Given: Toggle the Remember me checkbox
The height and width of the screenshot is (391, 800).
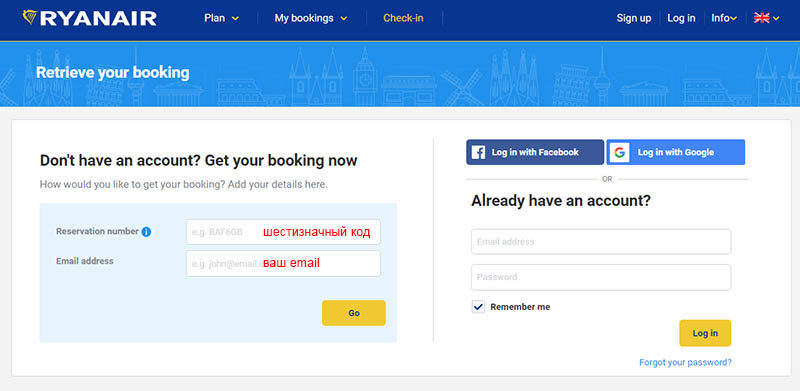Looking at the screenshot, I should click(478, 307).
